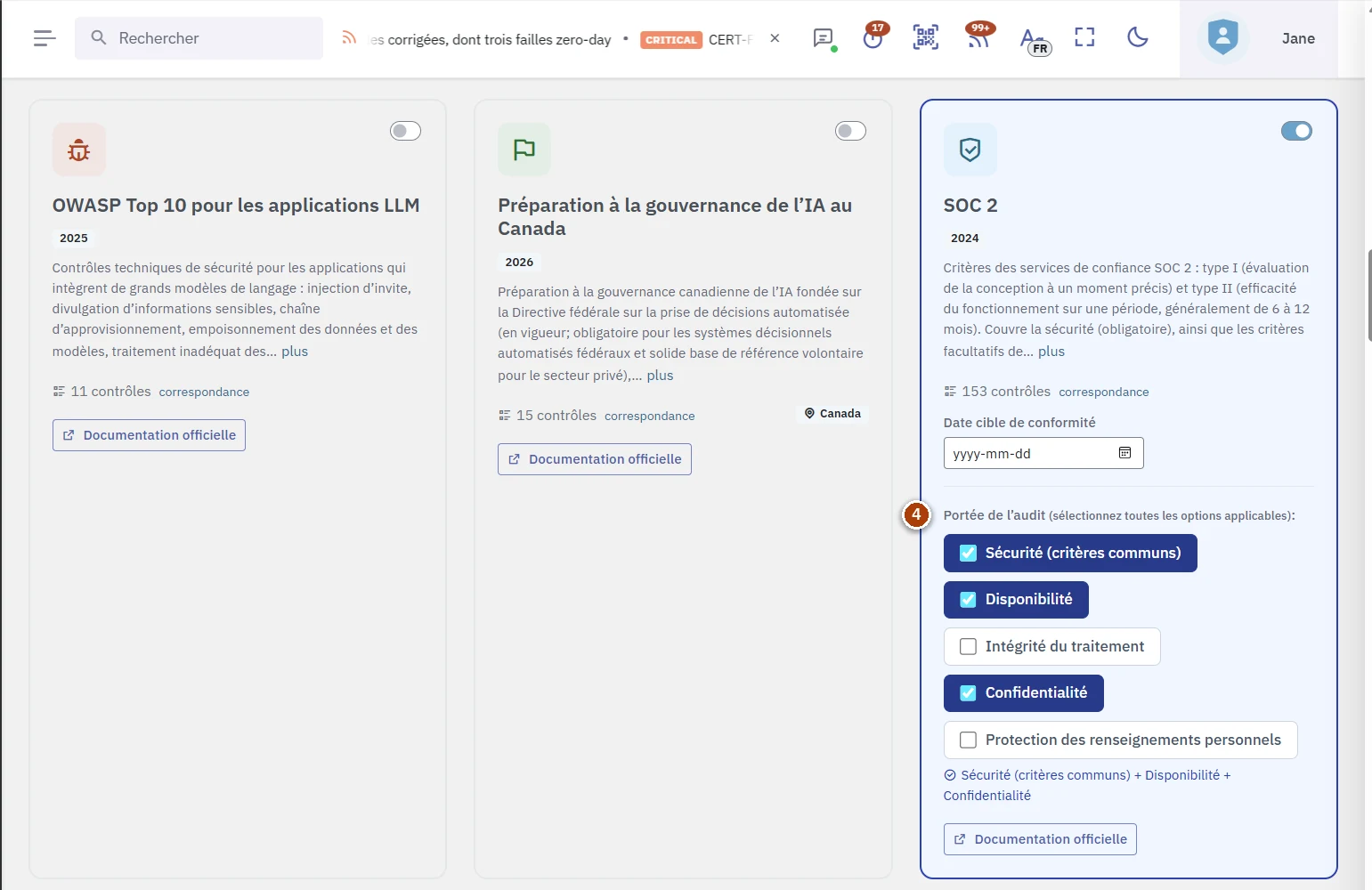Click the CRITICAL alert badge in ticker
The width and height of the screenshot is (1372, 890).
point(671,40)
